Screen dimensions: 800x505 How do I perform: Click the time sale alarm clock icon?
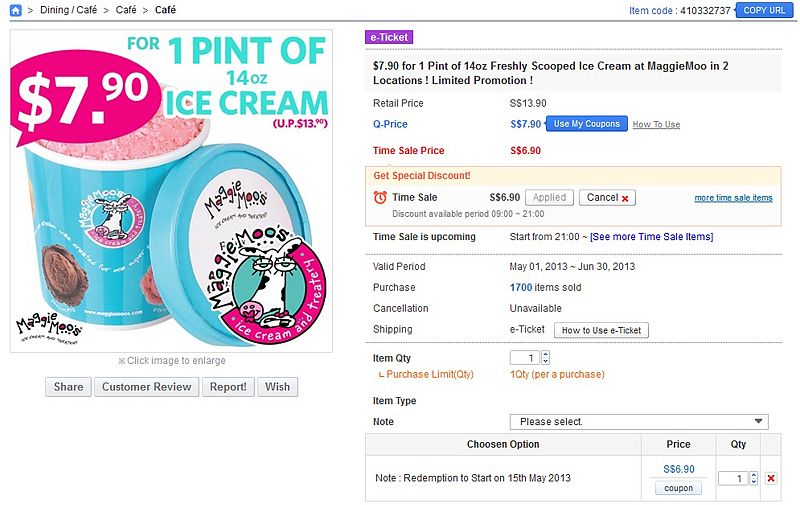pos(380,197)
